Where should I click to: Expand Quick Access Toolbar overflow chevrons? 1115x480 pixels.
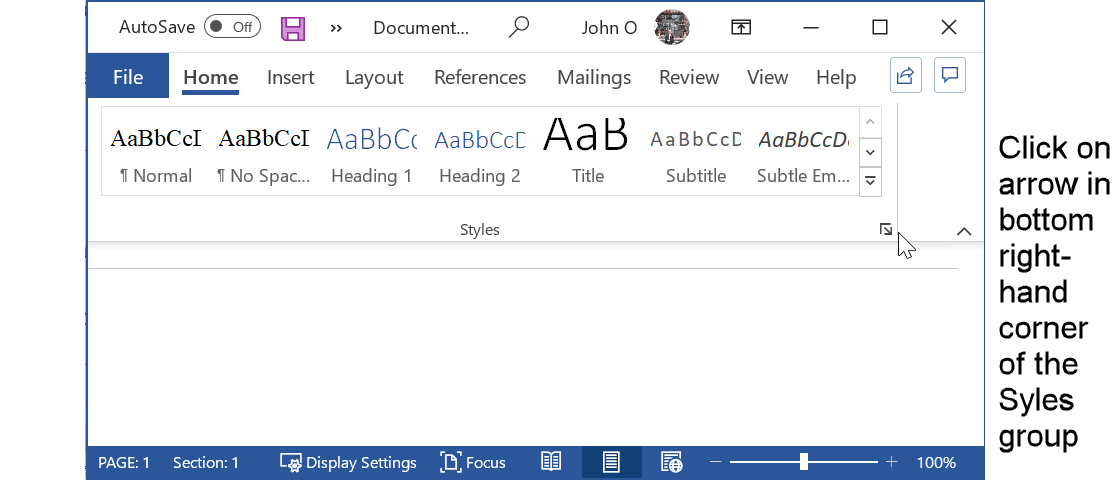point(336,28)
